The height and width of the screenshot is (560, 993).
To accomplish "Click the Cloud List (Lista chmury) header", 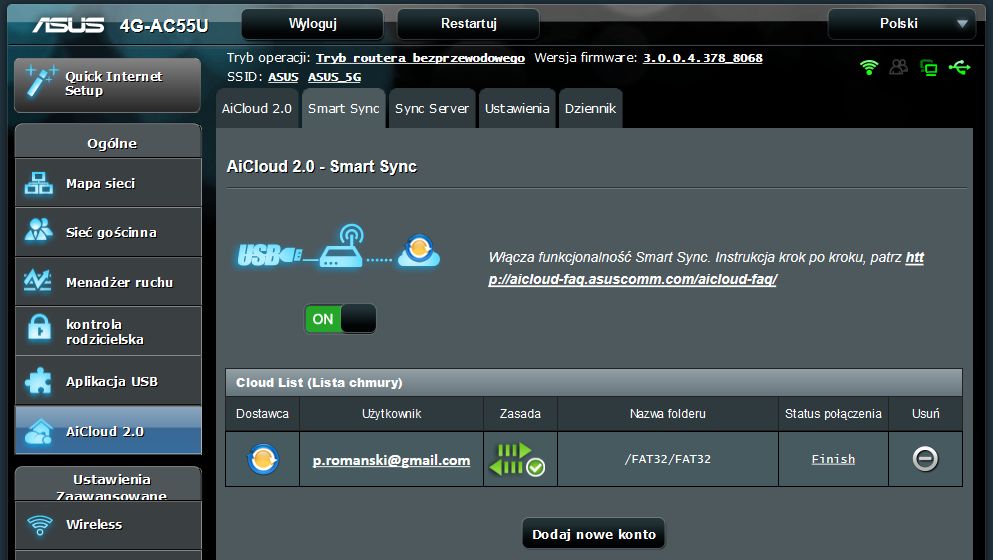I will (x=593, y=383).
